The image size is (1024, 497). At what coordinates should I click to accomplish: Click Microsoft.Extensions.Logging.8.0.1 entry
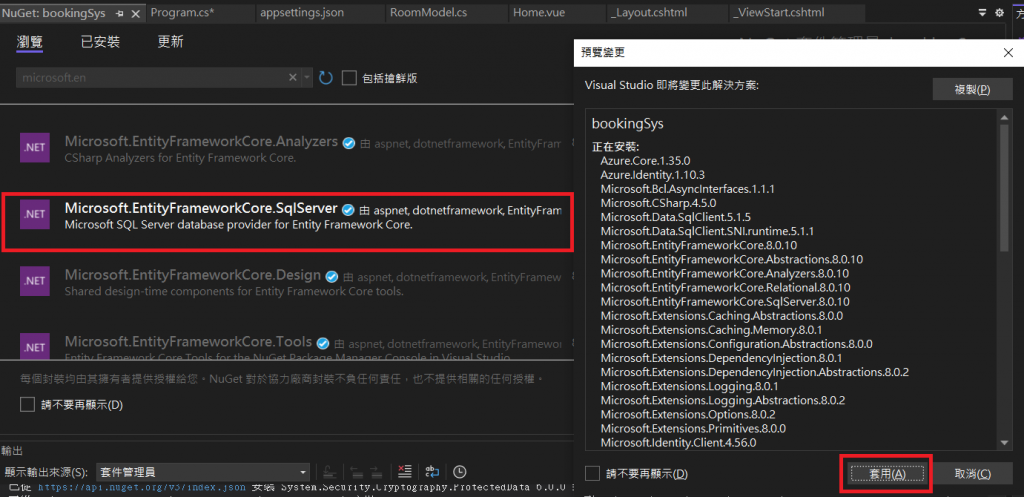688,386
